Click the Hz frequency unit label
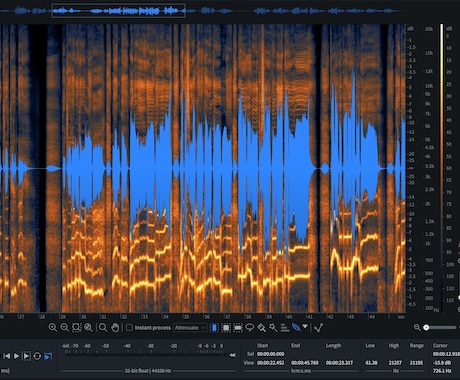This screenshot has height=380, width=460. [x=395, y=371]
